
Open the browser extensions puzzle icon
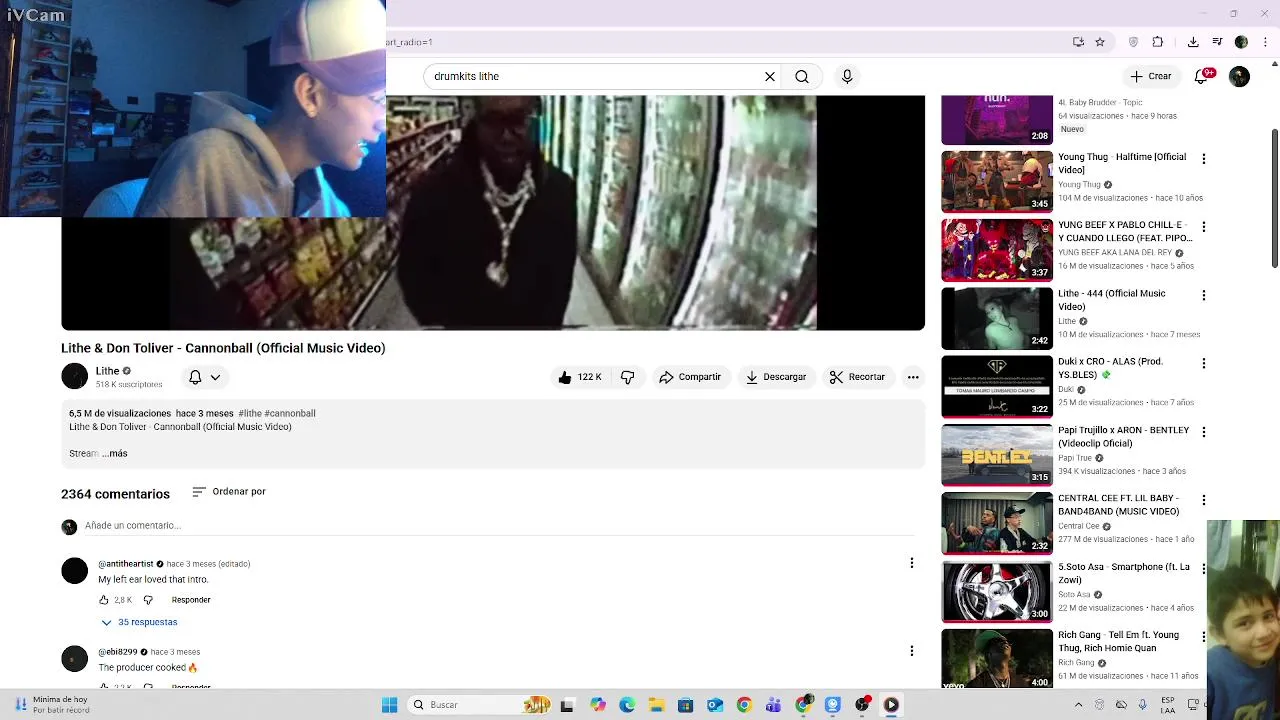coord(1158,42)
